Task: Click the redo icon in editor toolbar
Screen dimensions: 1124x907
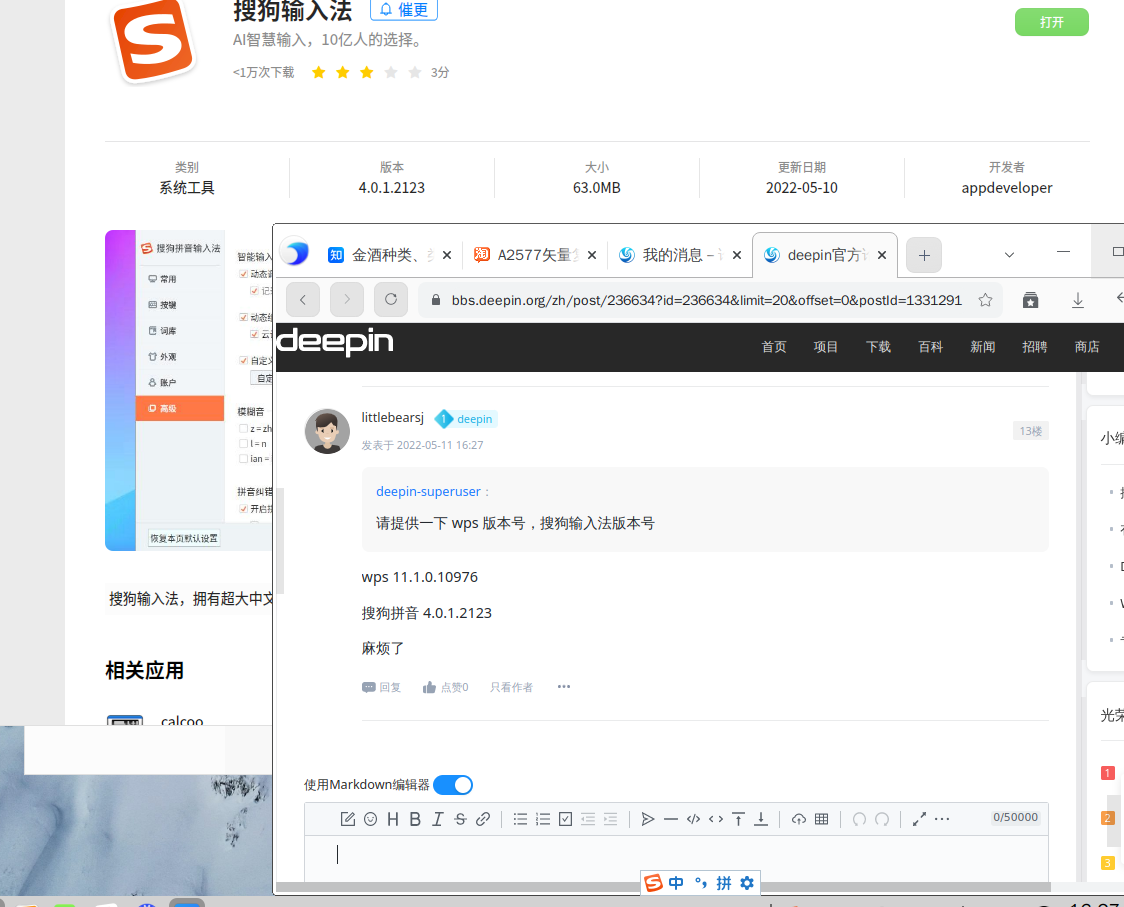Action: coord(882,819)
